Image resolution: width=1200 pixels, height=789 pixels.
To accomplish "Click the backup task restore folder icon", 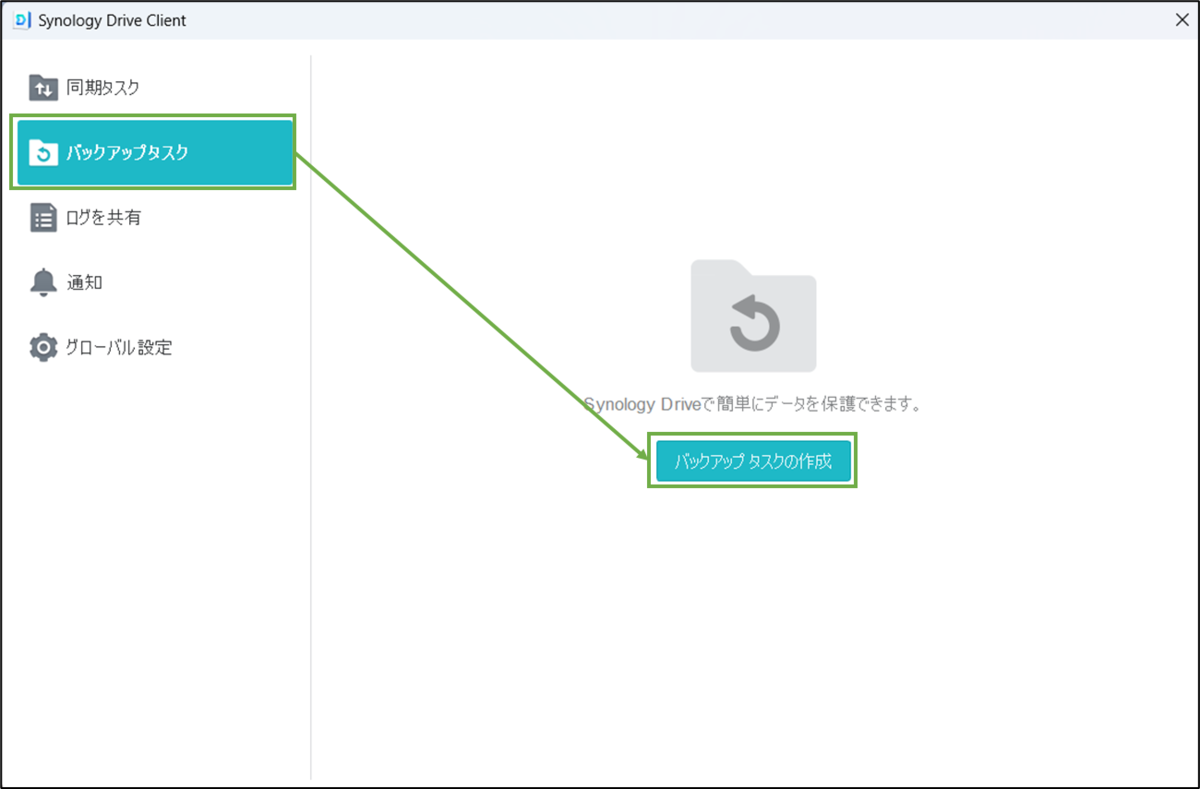I will click(43, 153).
